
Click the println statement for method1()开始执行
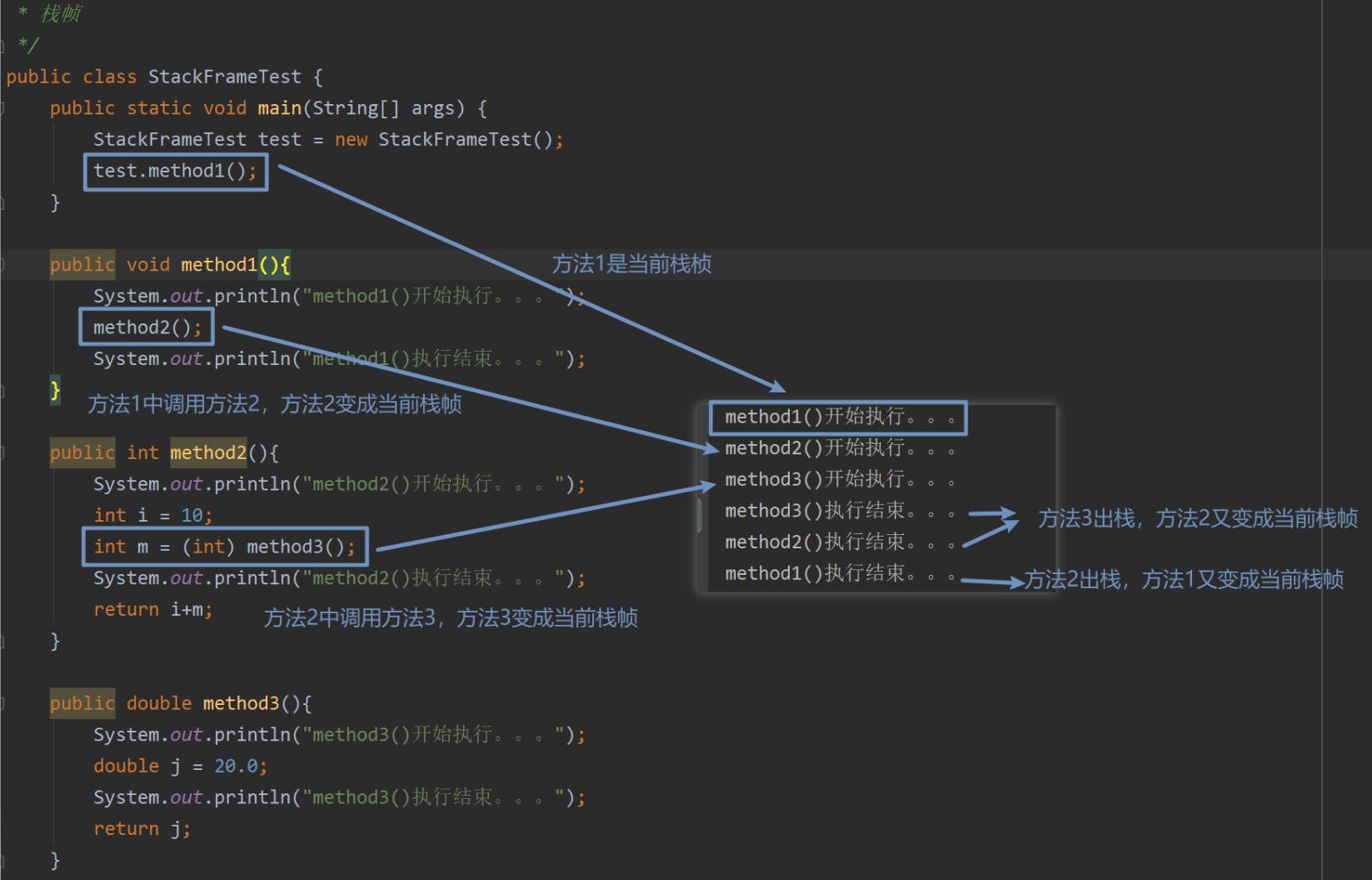339,296
